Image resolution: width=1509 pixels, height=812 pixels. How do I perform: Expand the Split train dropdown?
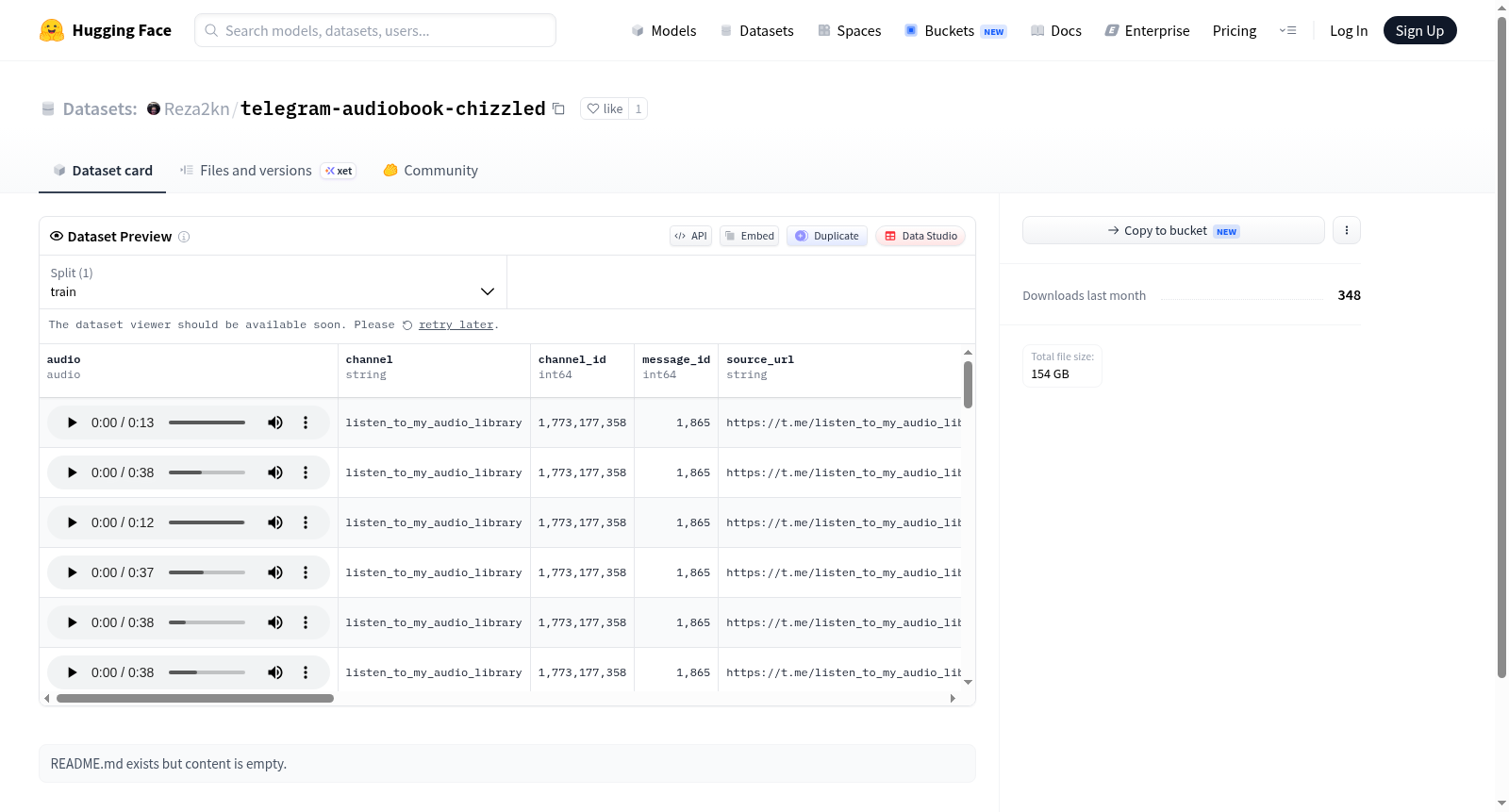point(273,282)
